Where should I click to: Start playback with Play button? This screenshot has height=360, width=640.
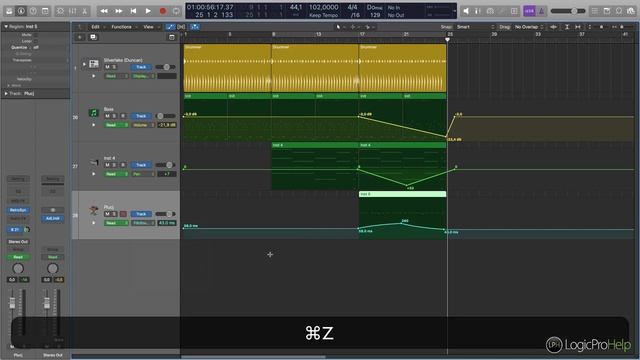tap(148, 11)
